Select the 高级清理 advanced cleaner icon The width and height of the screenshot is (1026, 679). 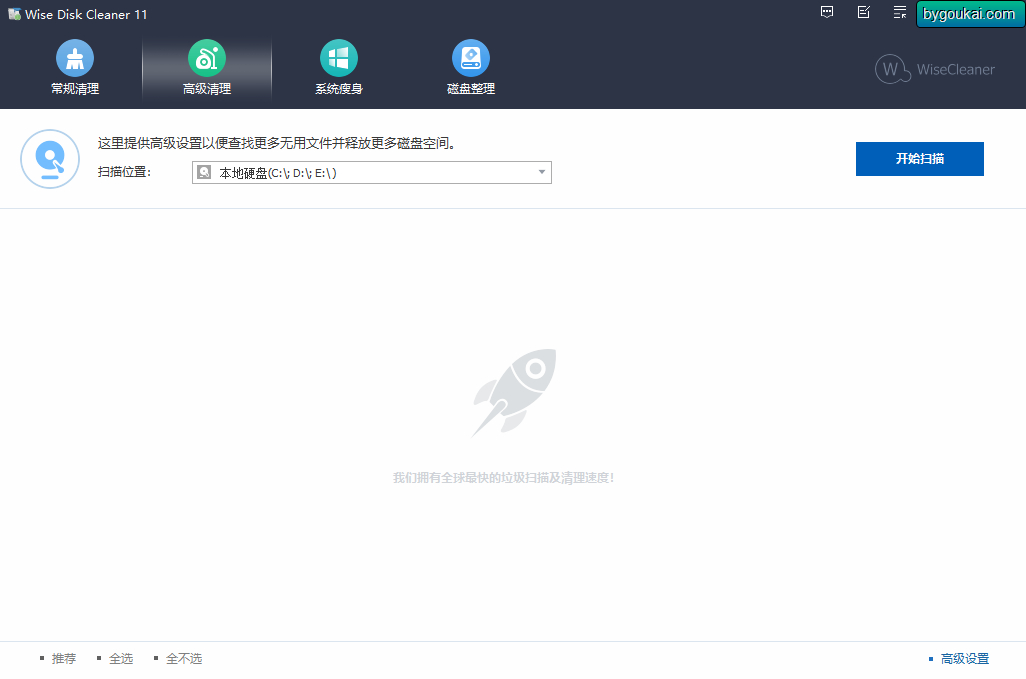207,59
